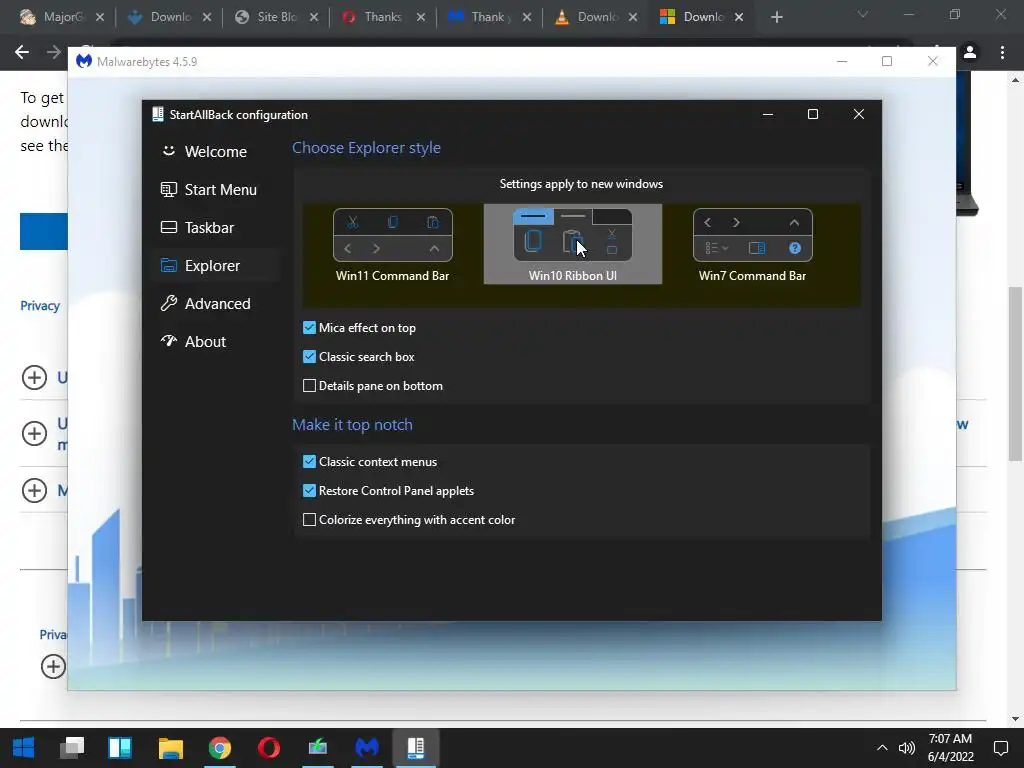Open the Windows Start button

tap(24, 748)
